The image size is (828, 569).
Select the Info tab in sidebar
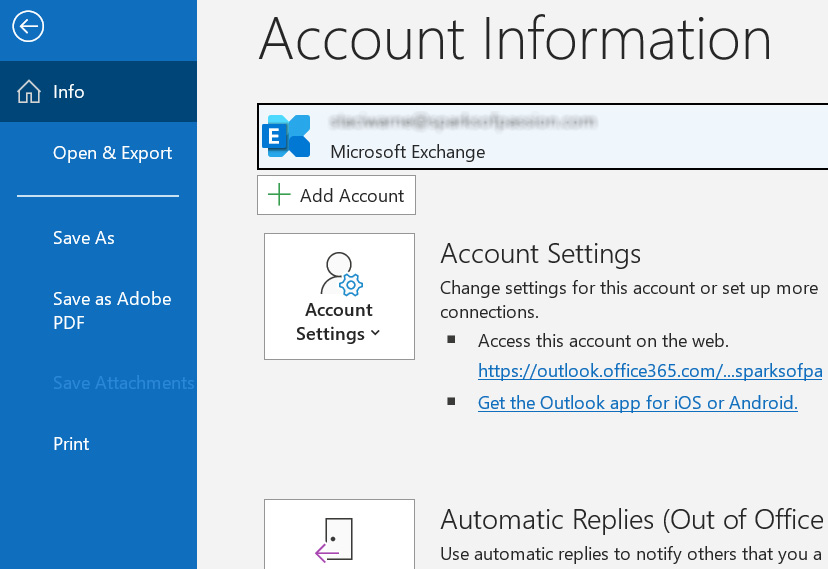coord(98,92)
